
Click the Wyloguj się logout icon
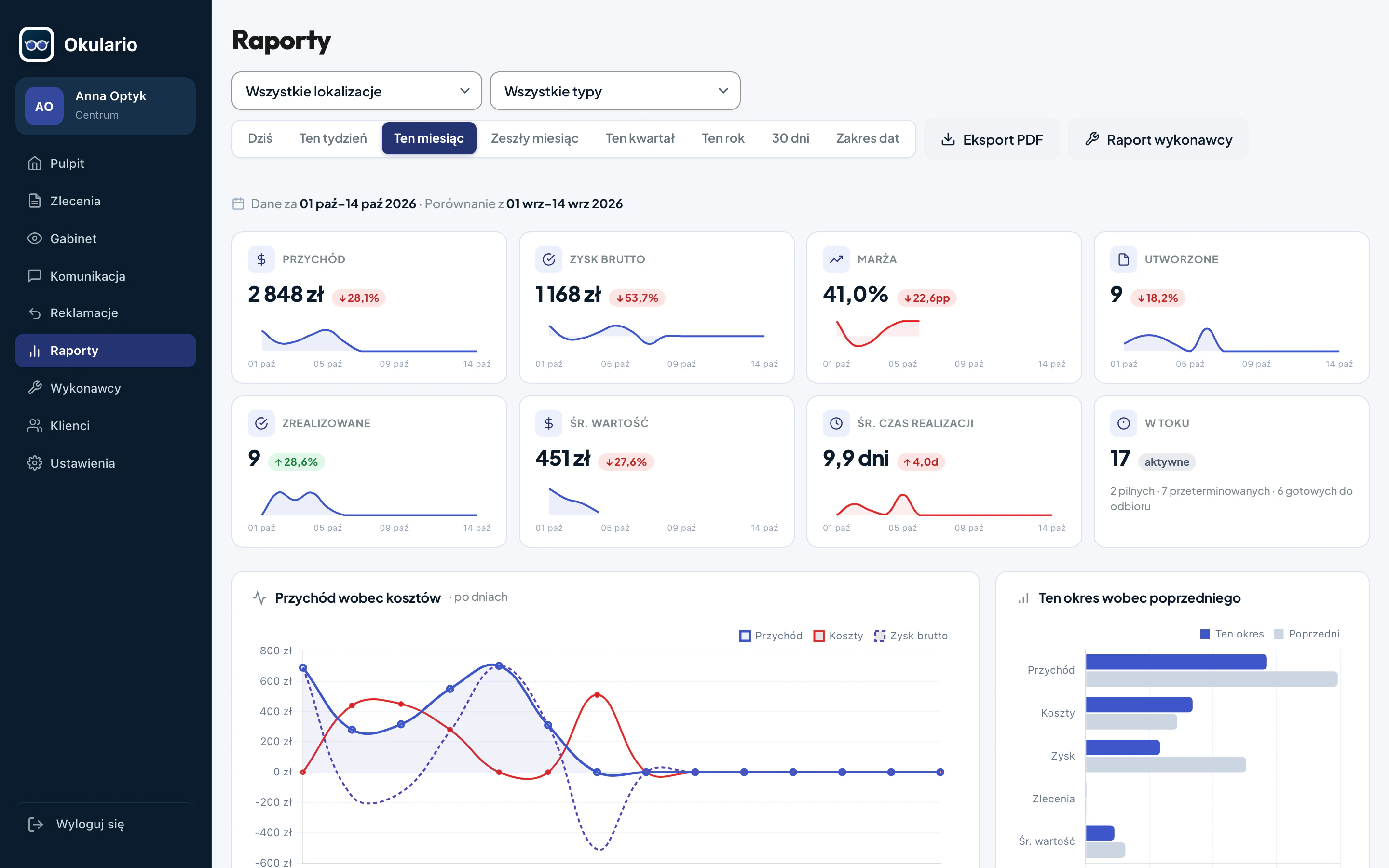point(36,825)
